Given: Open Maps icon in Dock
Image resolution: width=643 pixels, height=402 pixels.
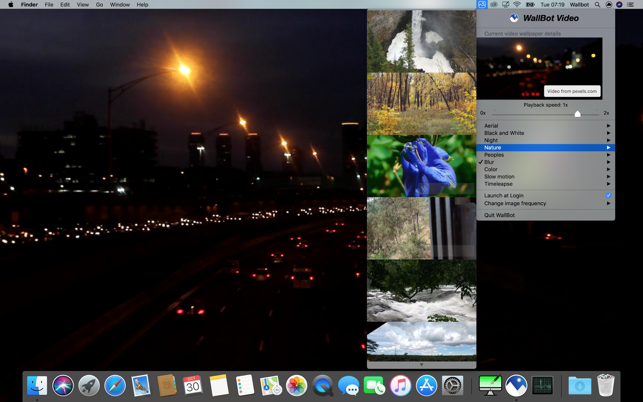Looking at the screenshot, I should click(x=271, y=386).
